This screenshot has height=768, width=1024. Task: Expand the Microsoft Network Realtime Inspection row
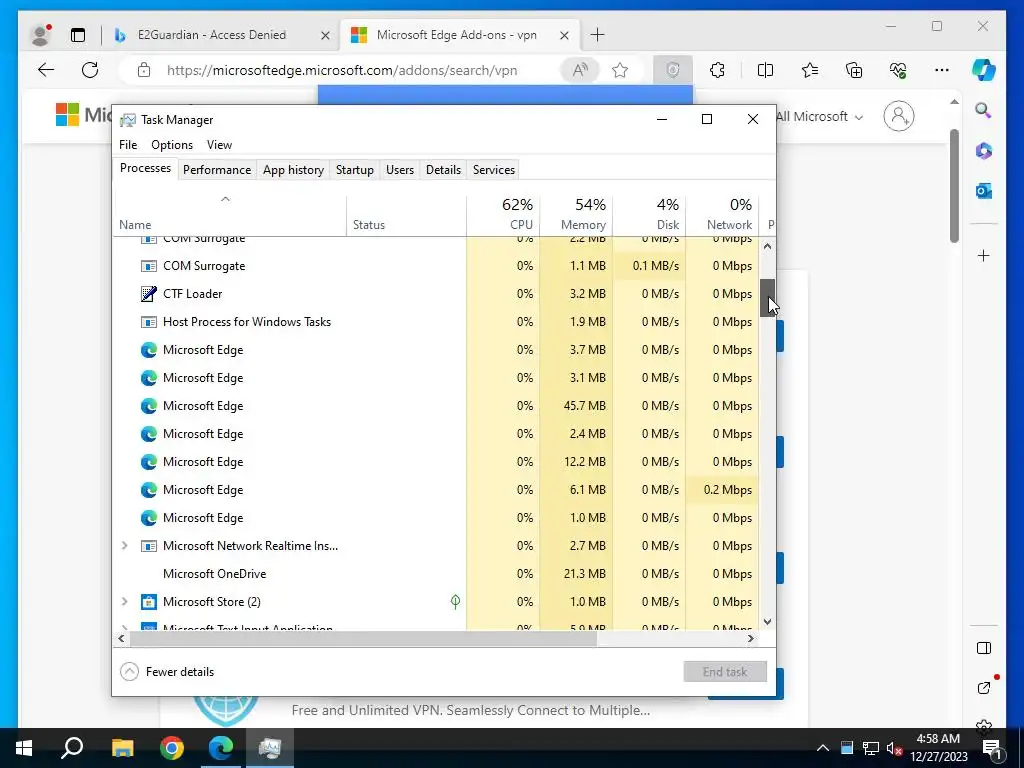click(x=124, y=545)
